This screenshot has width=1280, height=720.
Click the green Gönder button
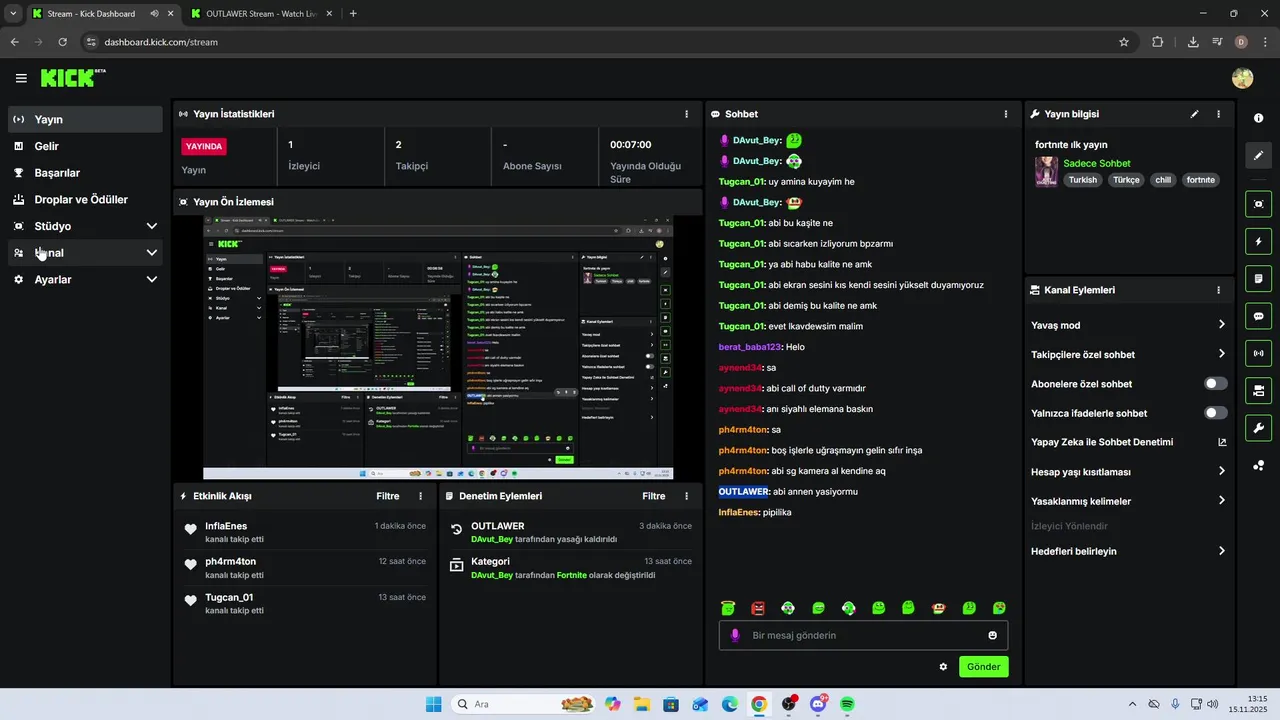coord(984,667)
